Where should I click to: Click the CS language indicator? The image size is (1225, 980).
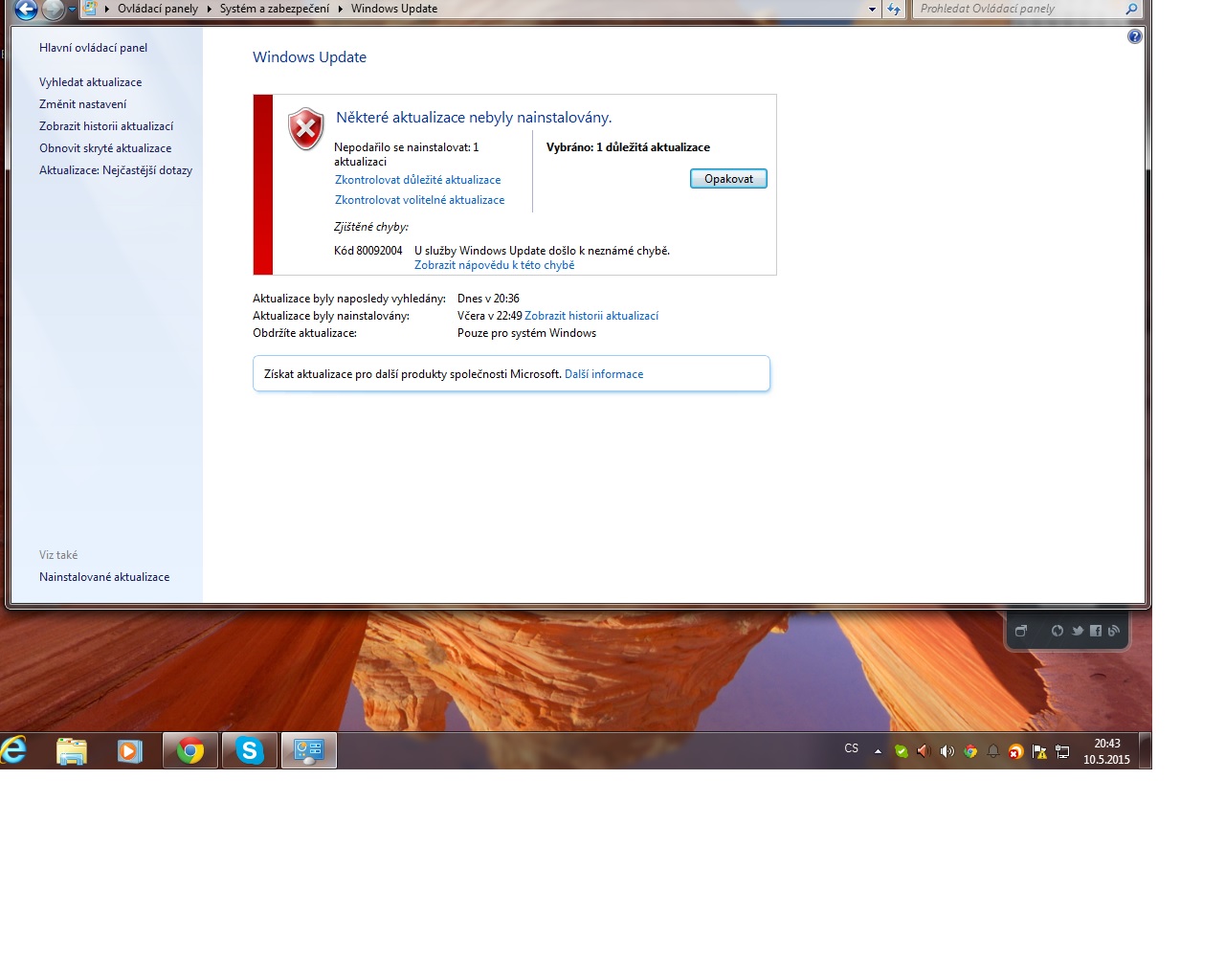(x=852, y=748)
